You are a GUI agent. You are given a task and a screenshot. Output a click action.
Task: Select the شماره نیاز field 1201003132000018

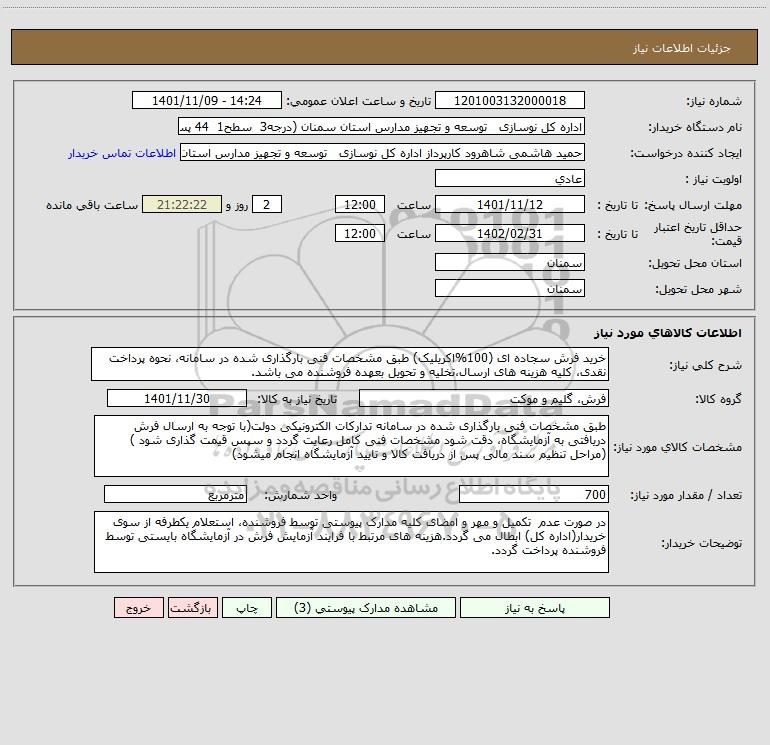pos(510,101)
